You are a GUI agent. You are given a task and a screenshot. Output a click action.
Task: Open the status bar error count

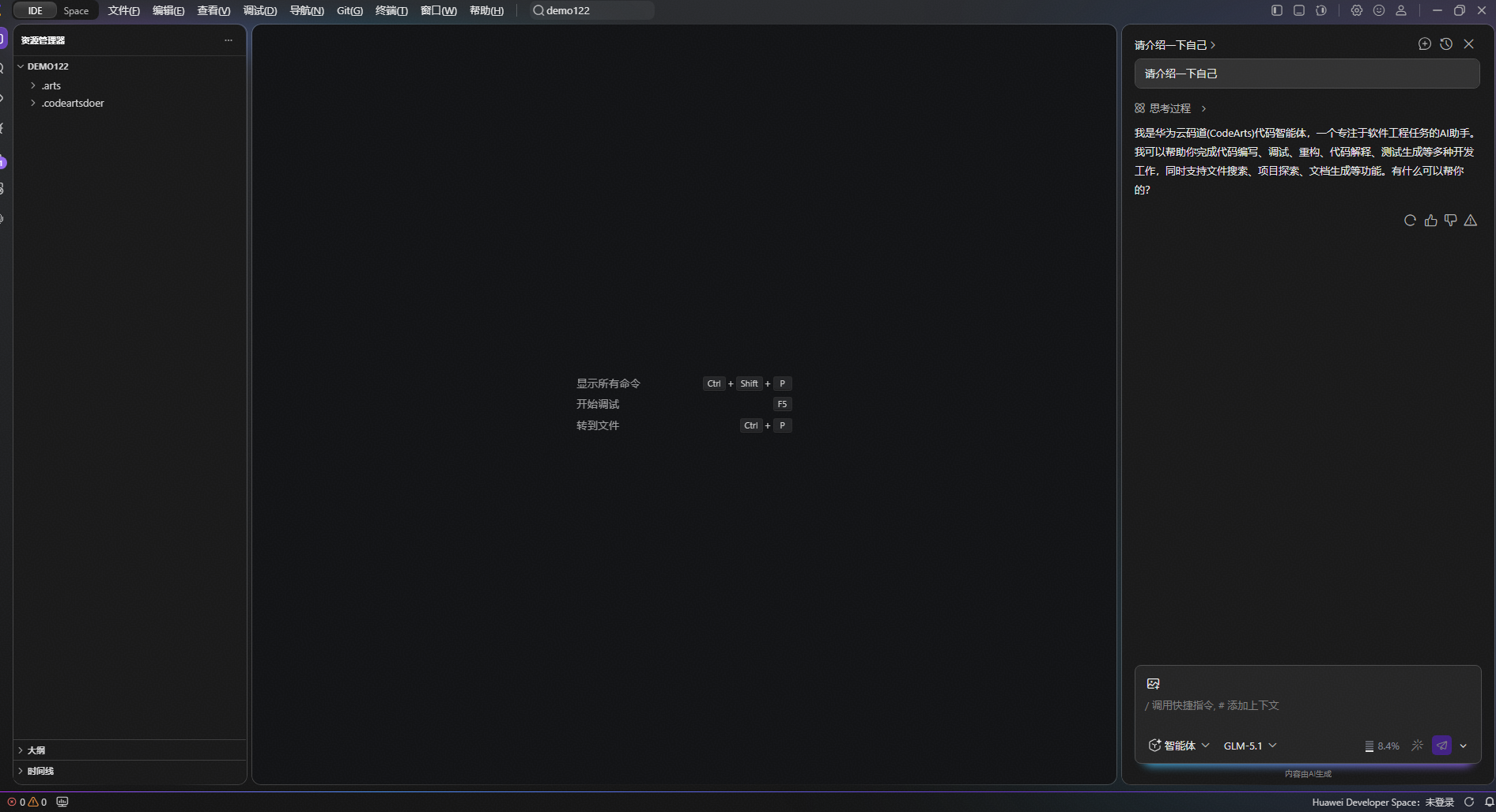coord(16,802)
